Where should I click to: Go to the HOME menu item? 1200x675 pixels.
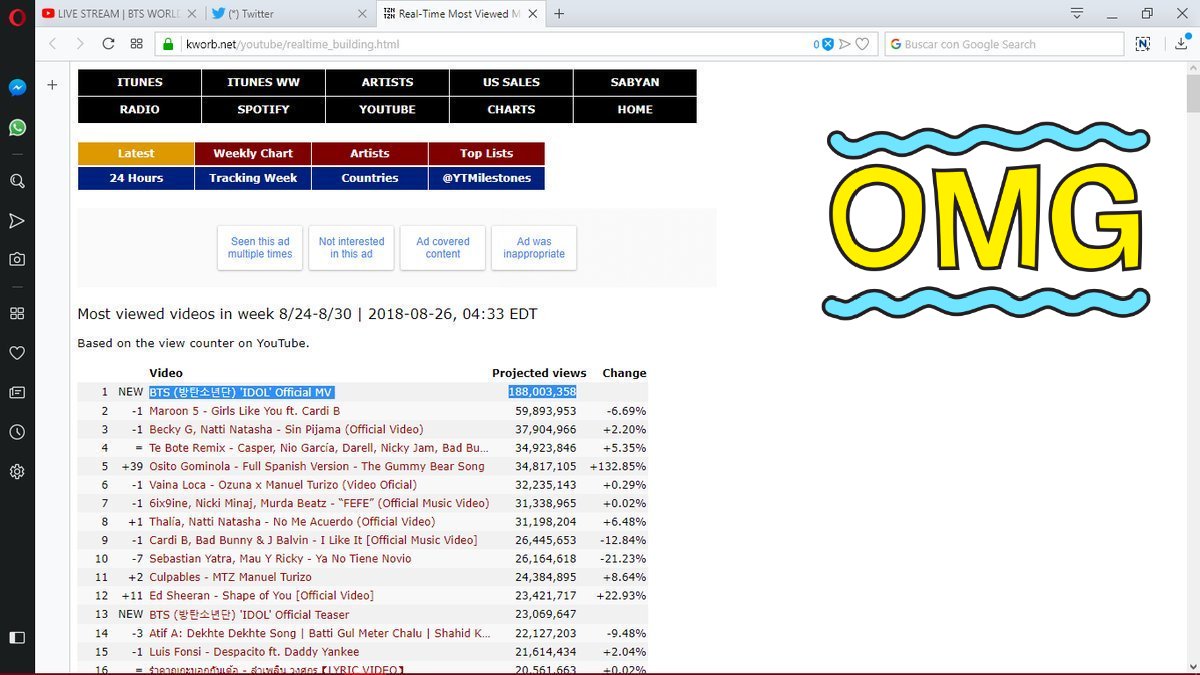pos(635,109)
